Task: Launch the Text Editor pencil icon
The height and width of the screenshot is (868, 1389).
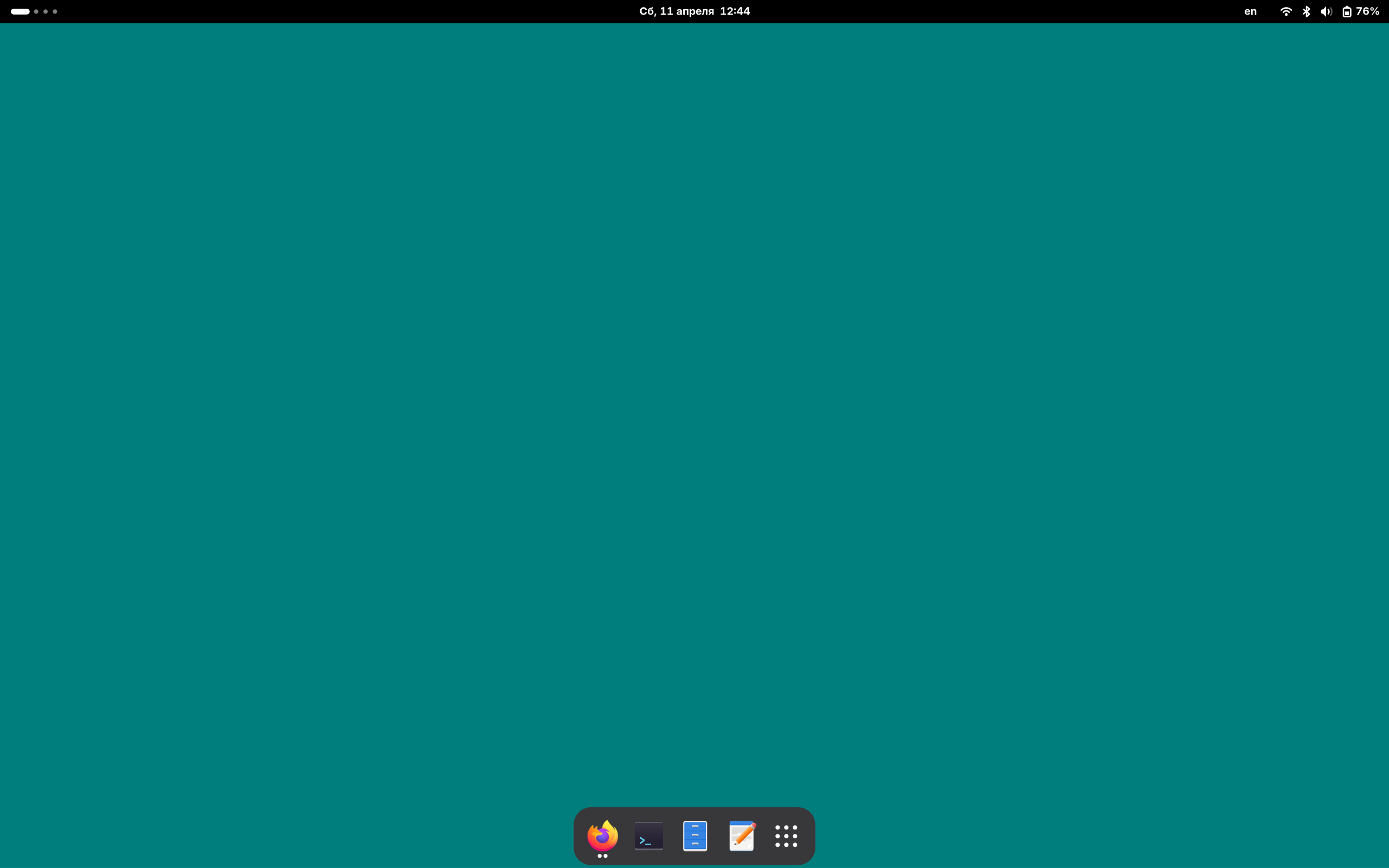Action: click(x=742, y=836)
